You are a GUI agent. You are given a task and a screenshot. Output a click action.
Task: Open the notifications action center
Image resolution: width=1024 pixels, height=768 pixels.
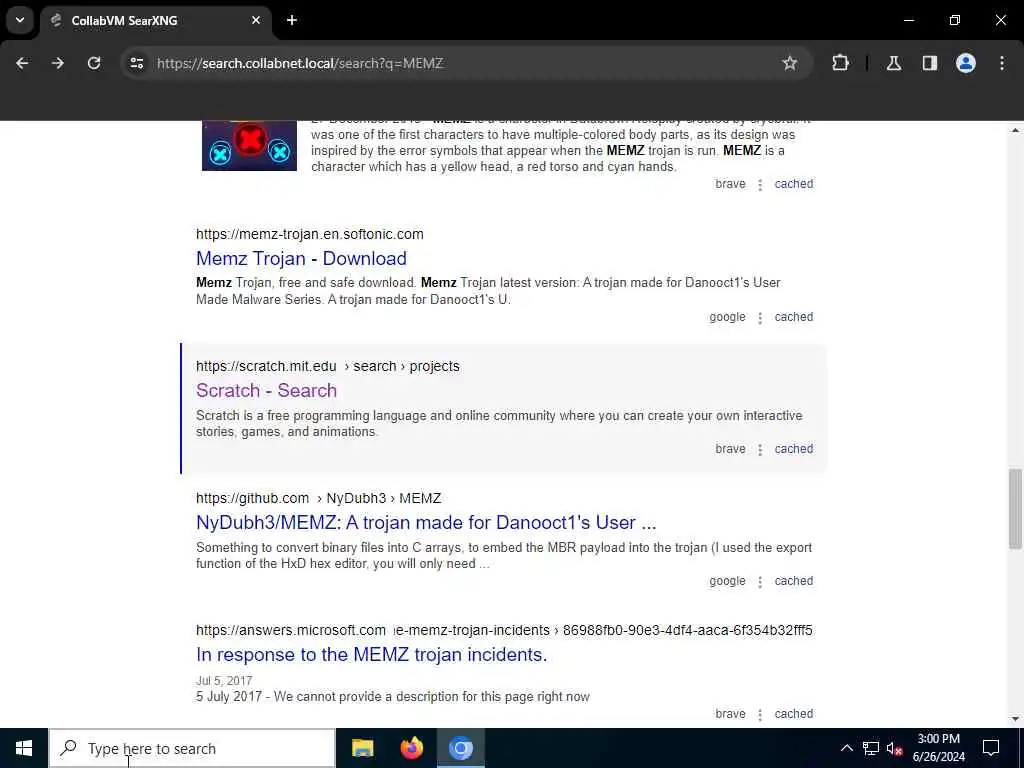pyautogui.click(x=991, y=748)
